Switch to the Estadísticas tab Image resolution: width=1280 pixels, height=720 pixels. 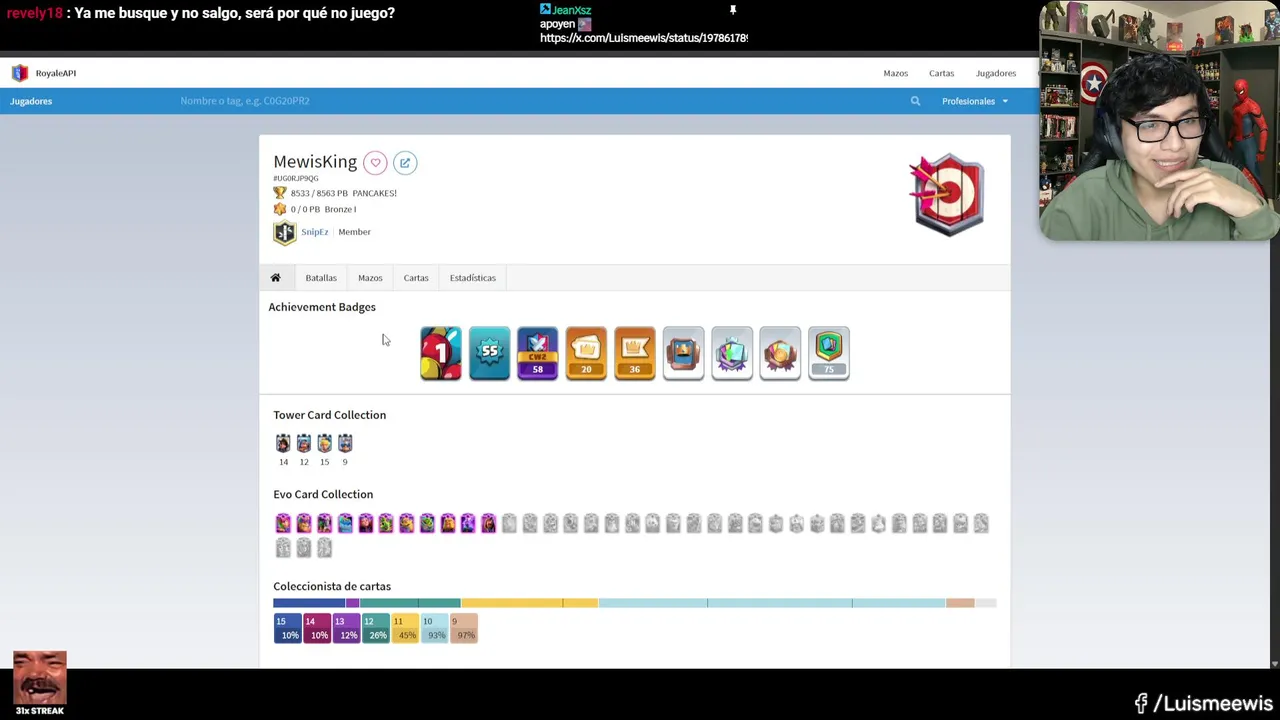pyautogui.click(x=472, y=278)
